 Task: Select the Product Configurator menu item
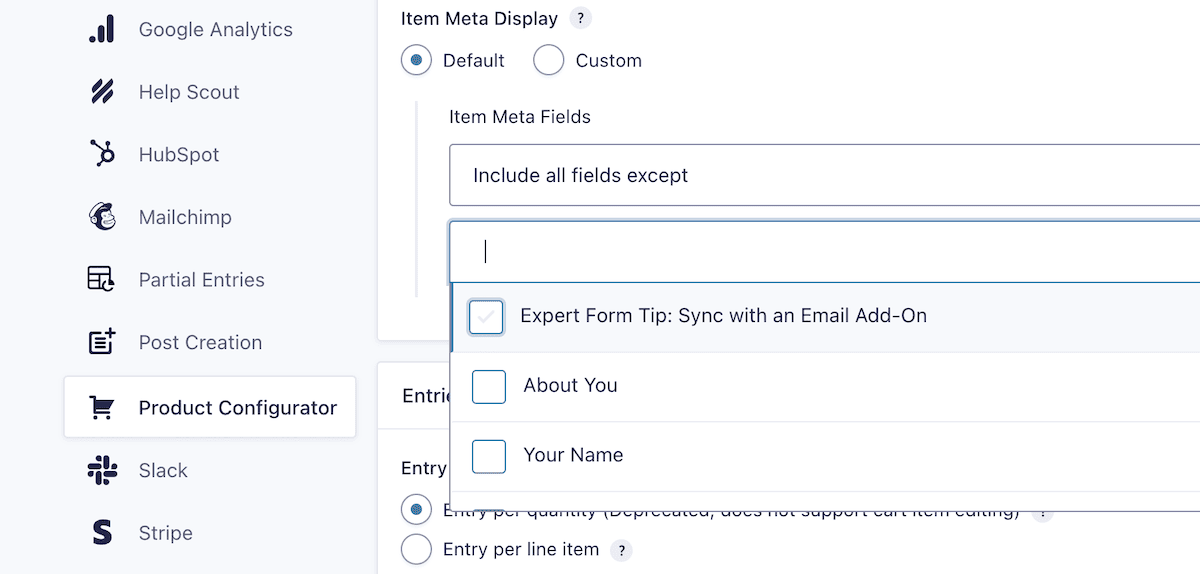point(210,407)
